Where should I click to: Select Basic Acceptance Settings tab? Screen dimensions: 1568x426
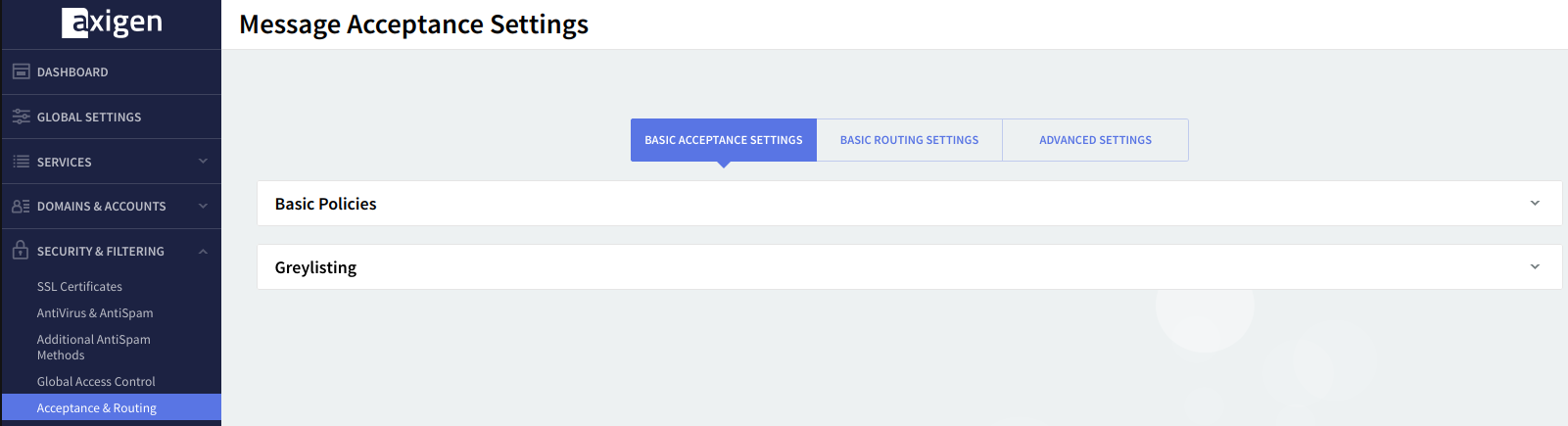[723, 140]
